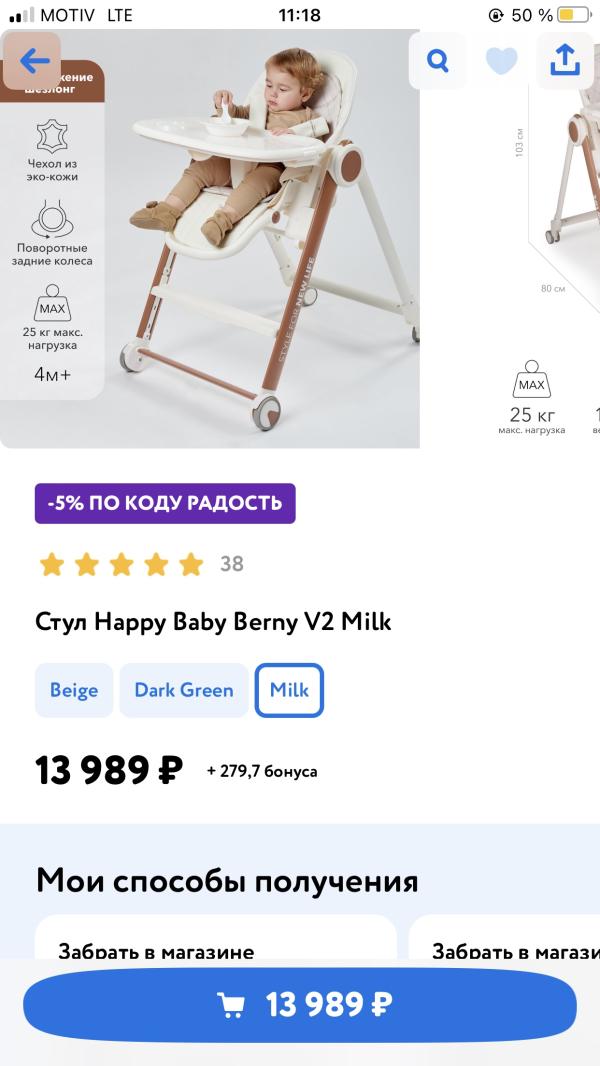The image size is (600, 1066).
Task: Tap the promo code РАДОСТЬ banner
Action: click(x=165, y=503)
